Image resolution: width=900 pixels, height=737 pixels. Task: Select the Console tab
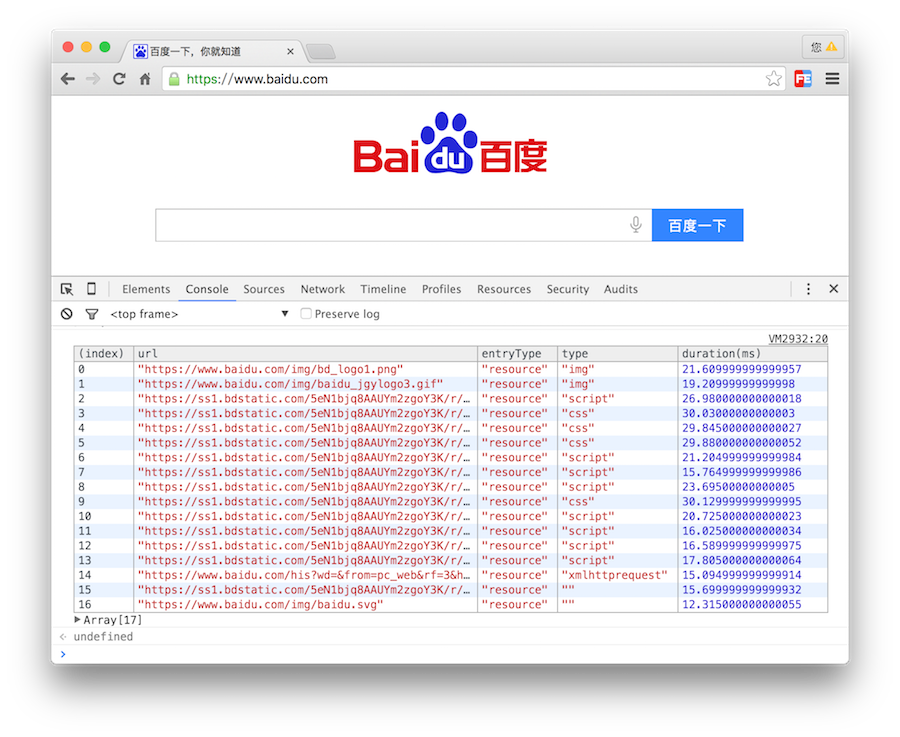[x=207, y=289]
